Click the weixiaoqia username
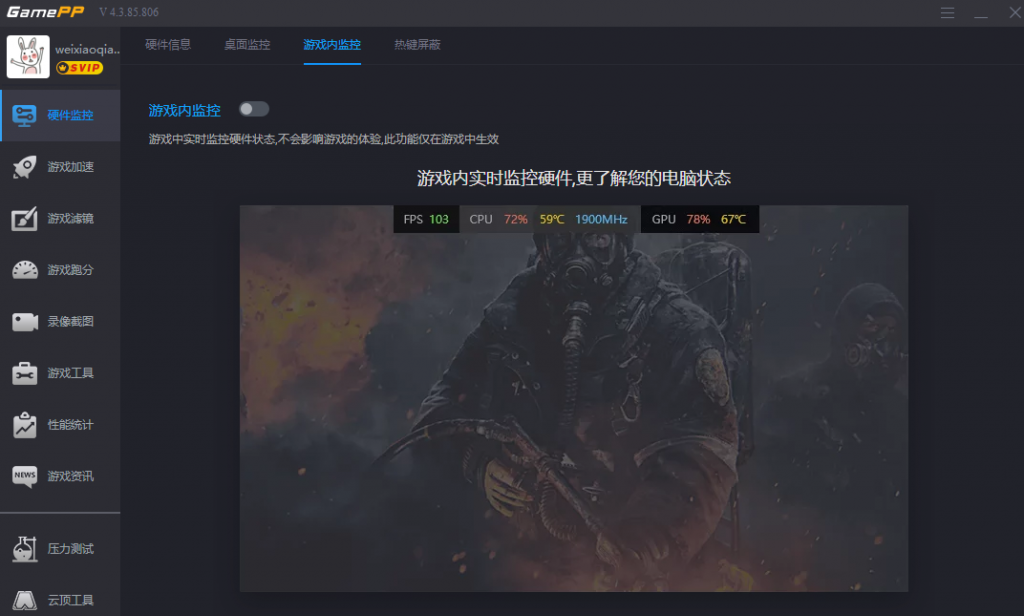Image resolution: width=1024 pixels, height=616 pixels. (88, 50)
